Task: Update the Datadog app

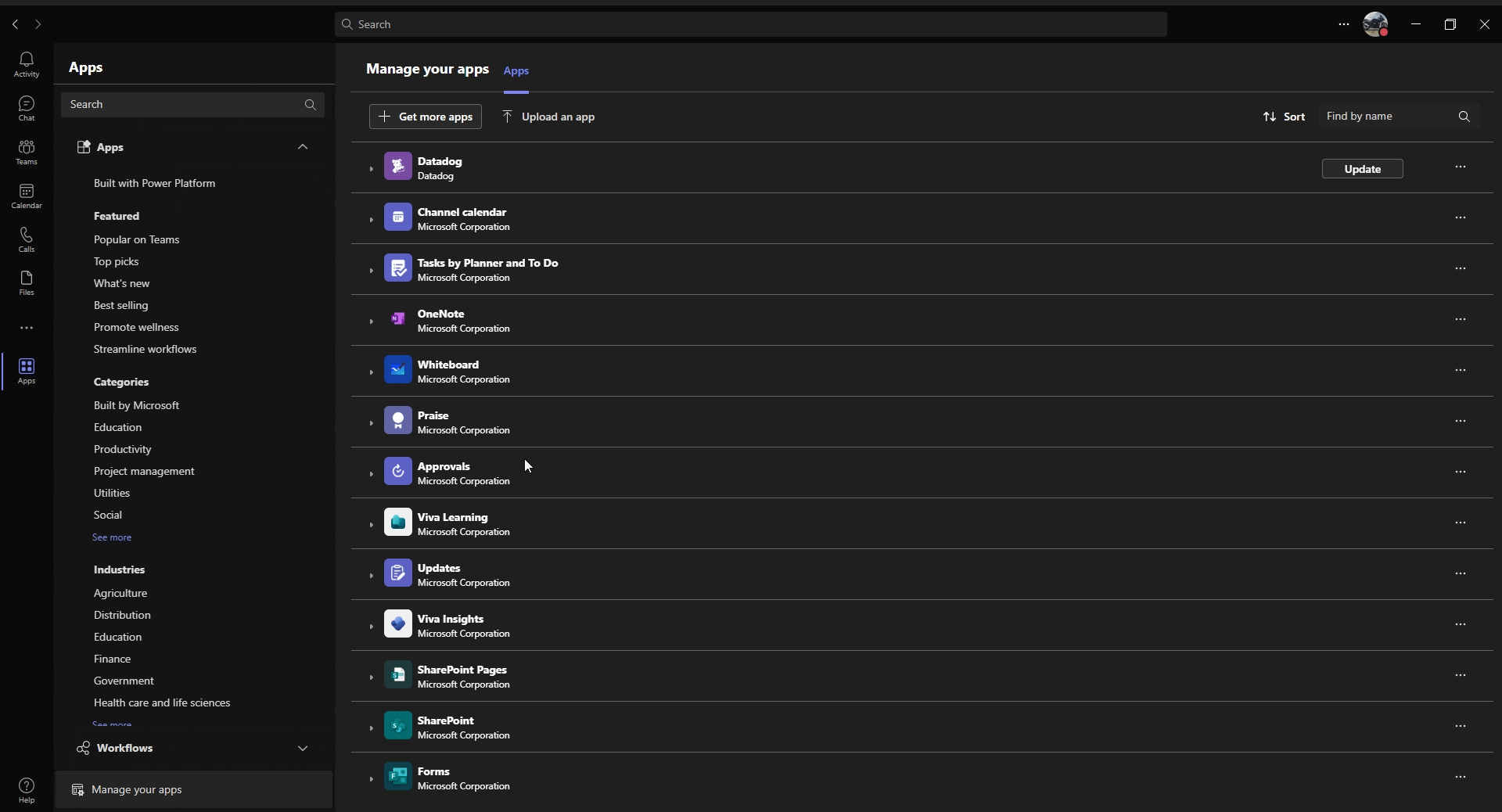Action: pos(1363,169)
